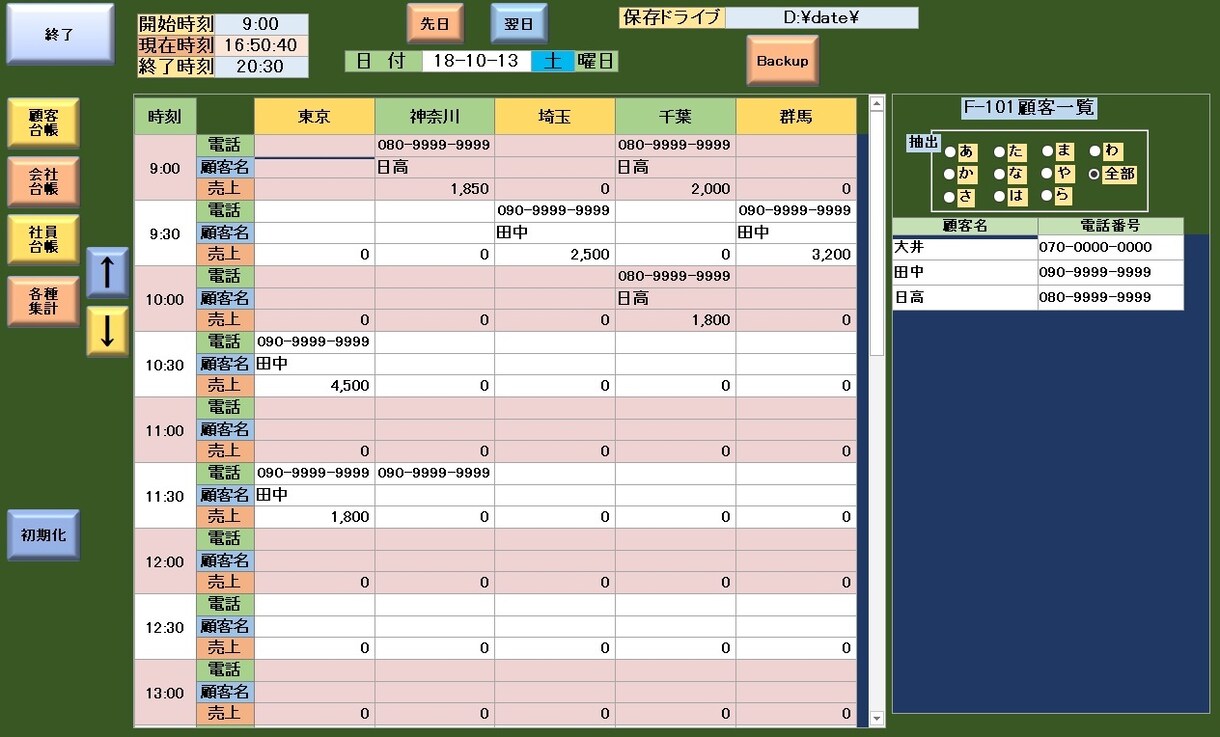Open the 社員台帳 employee ledger
The height and width of the screenshot is (737, 1220).
point(43,240)
